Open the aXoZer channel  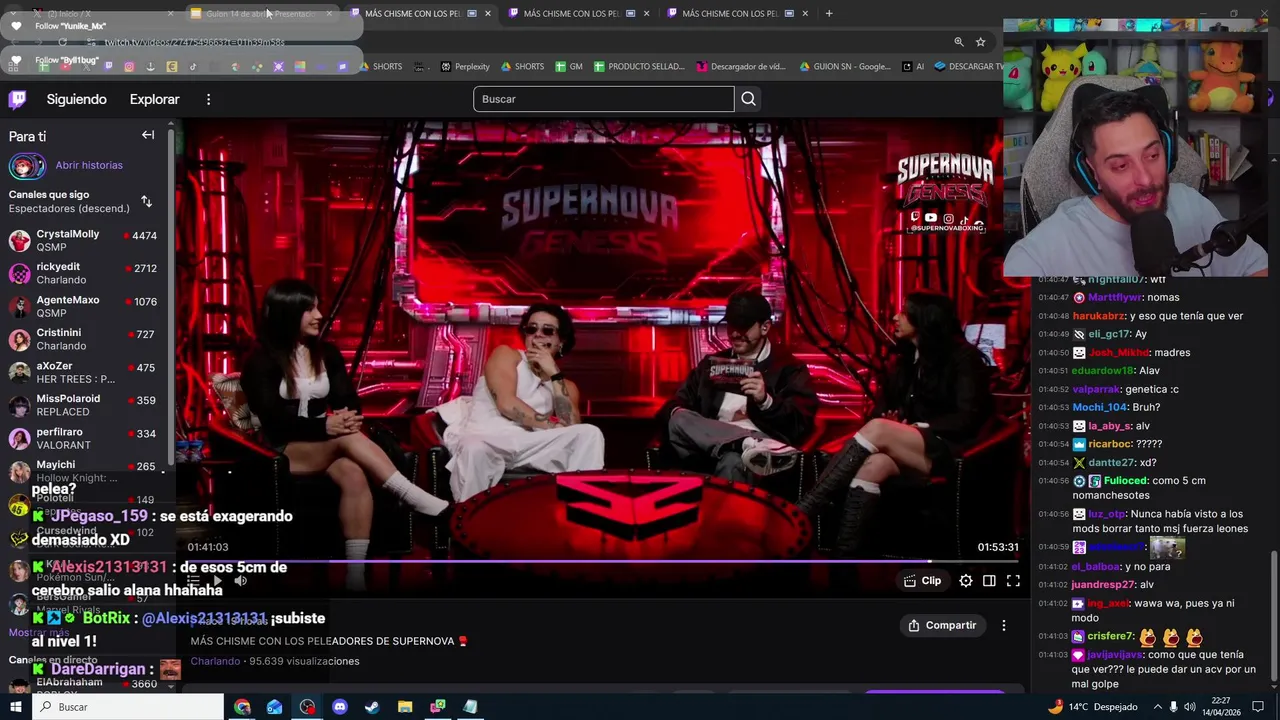click(x=85, y=372)
